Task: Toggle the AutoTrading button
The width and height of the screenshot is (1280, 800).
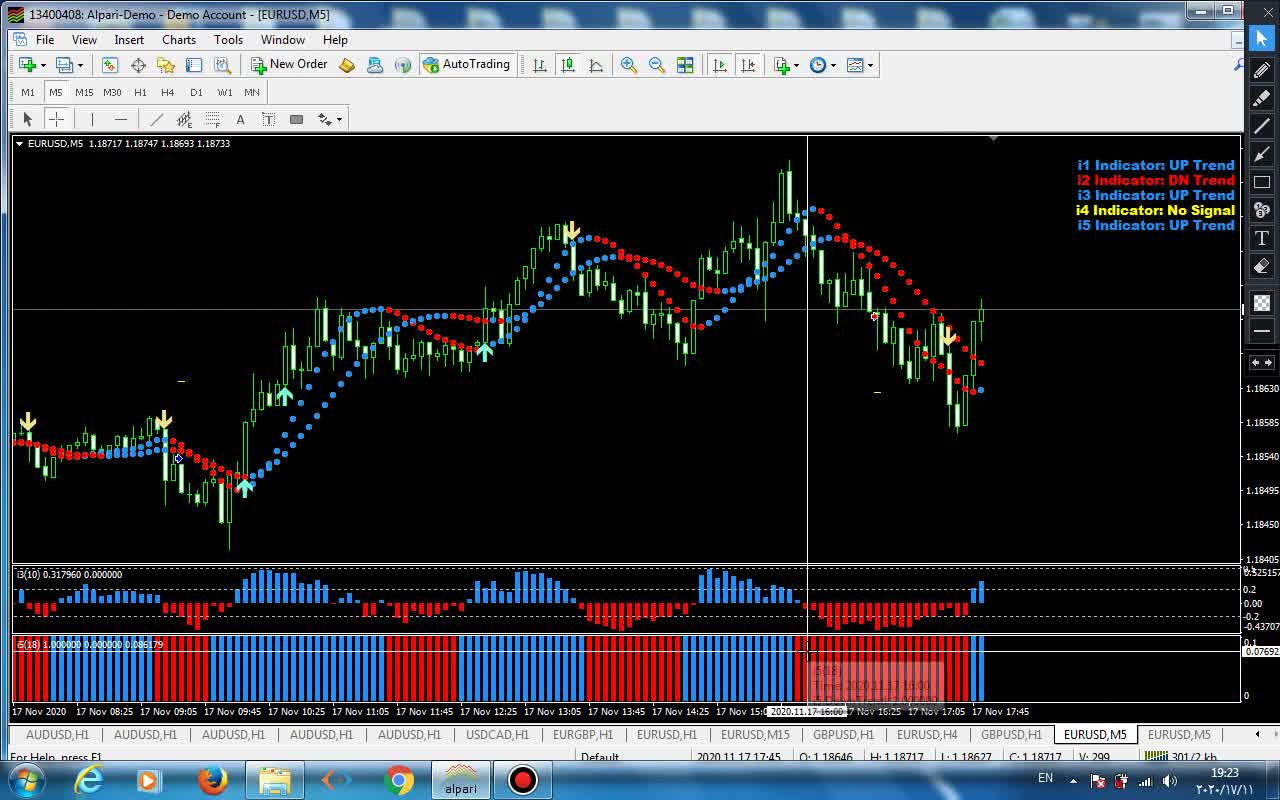Action: (x=466, y=65)
